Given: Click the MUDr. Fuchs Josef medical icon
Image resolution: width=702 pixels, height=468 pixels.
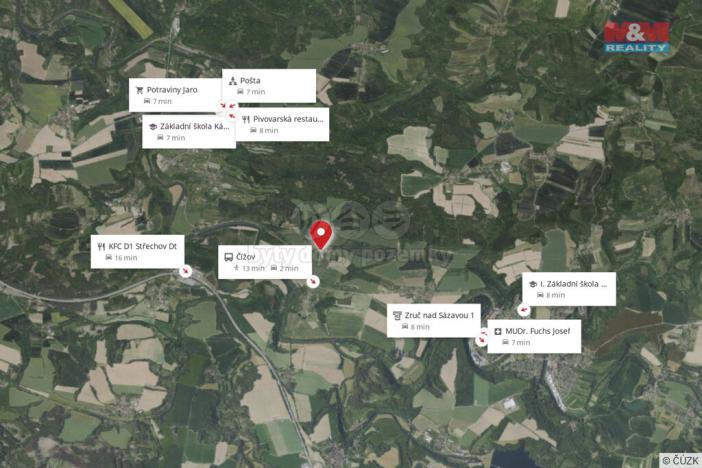Looking at the screenshot, I should click(498, 331).
